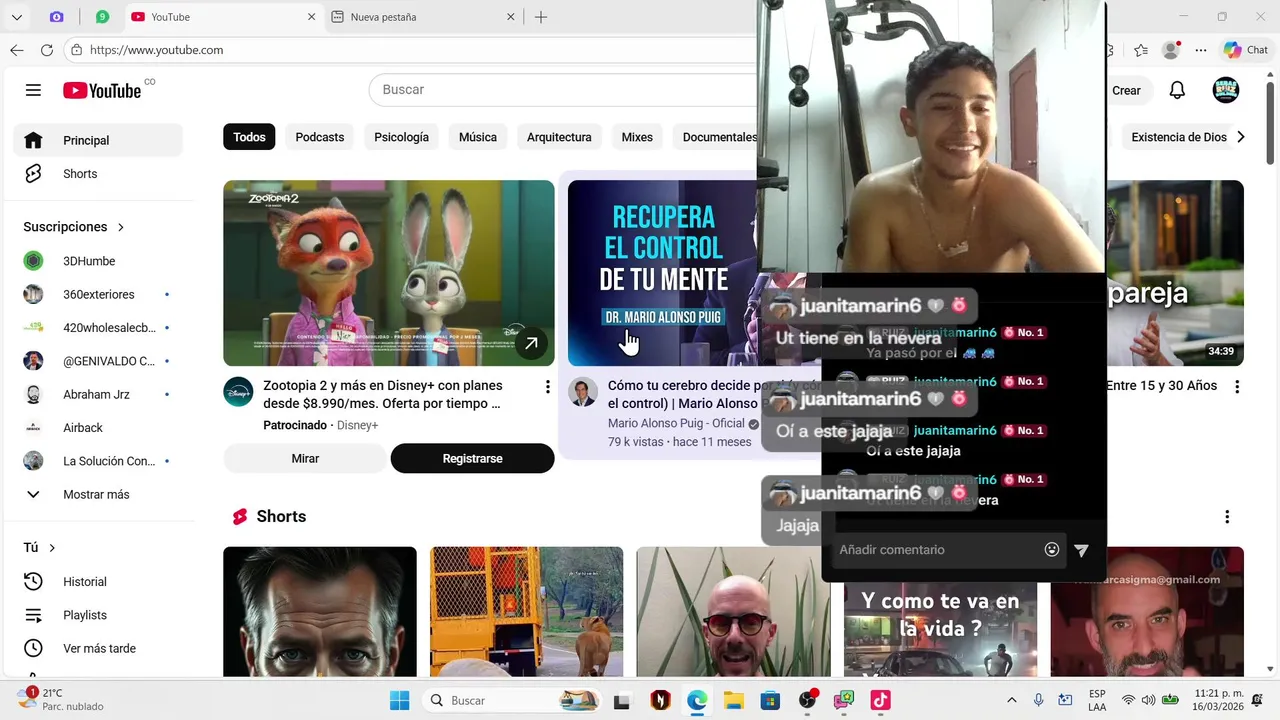Screen dimensions: 1280x720
Task: Open the YouTube hamburger guide menu
Action: click(x=33, y=90)
